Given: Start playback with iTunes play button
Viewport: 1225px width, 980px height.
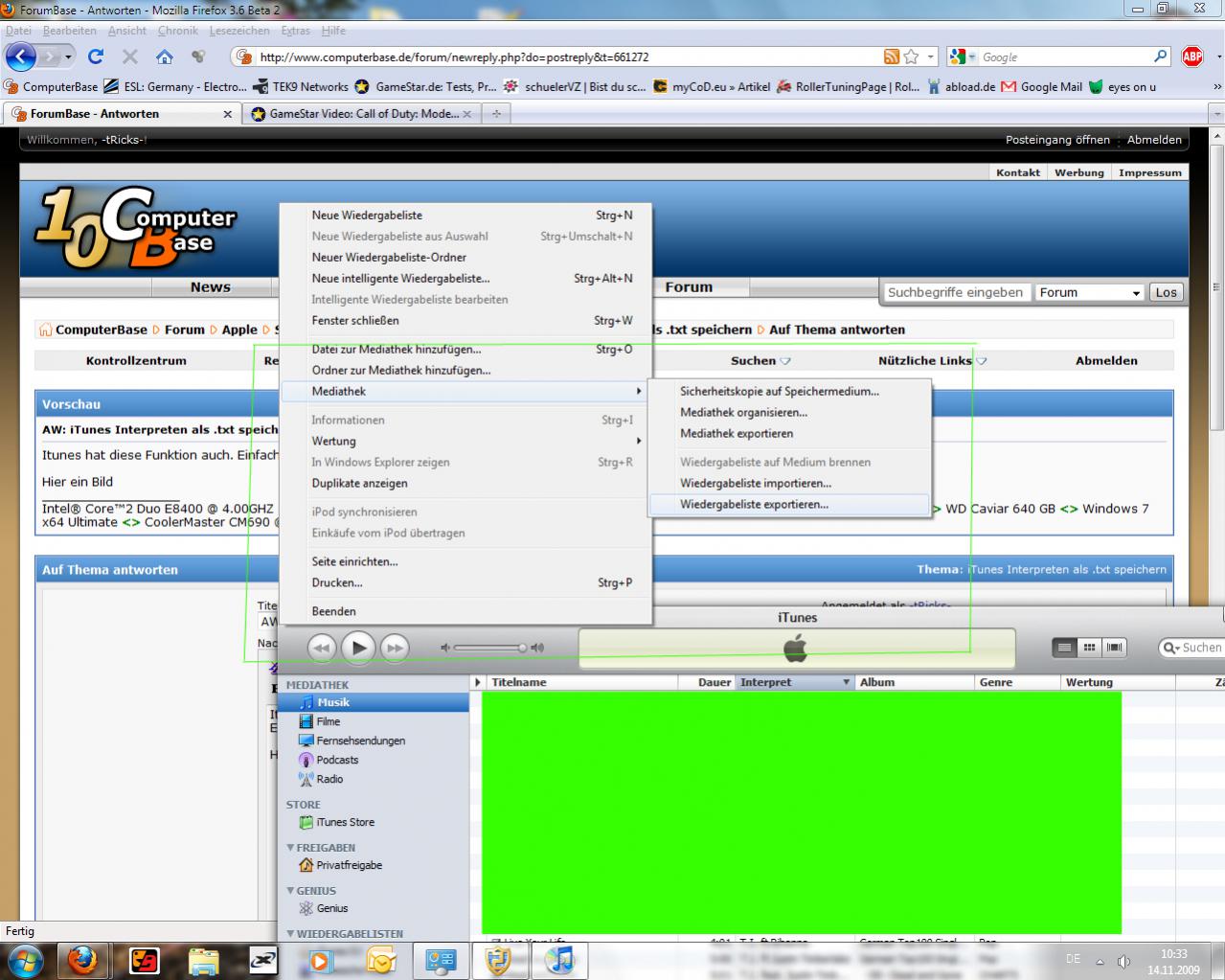Looking at the screenshot, I should click(358, 649).
